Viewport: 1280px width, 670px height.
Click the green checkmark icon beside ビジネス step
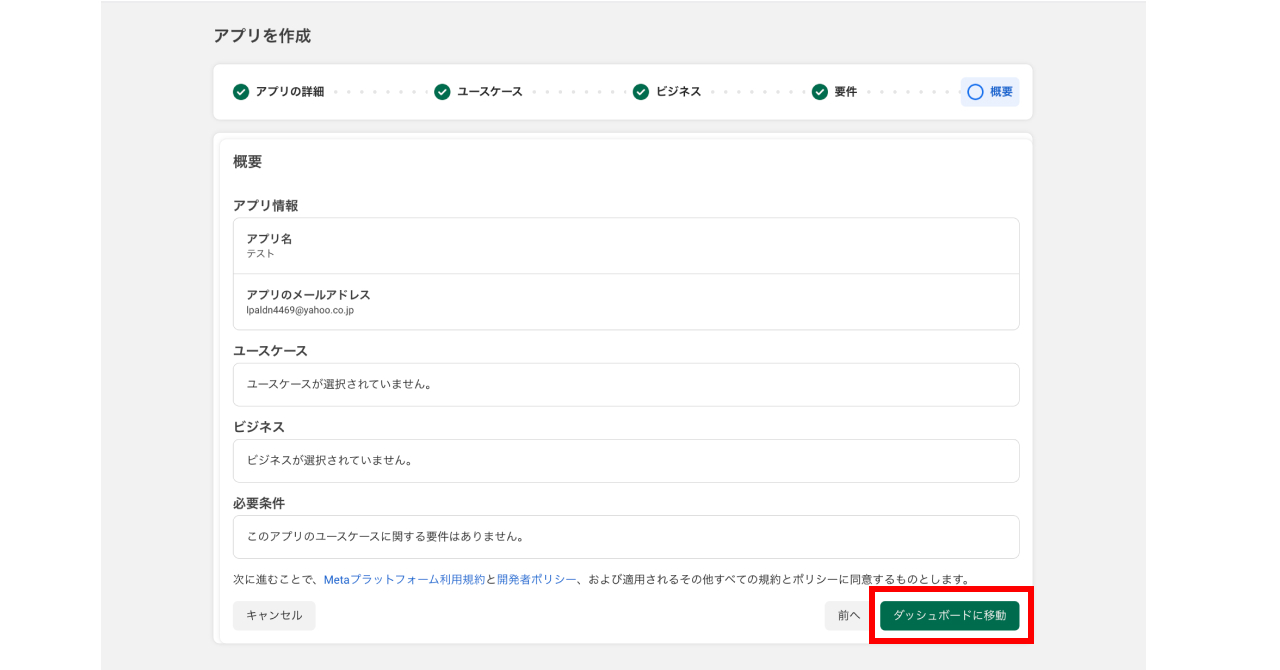tap(641, 92)
